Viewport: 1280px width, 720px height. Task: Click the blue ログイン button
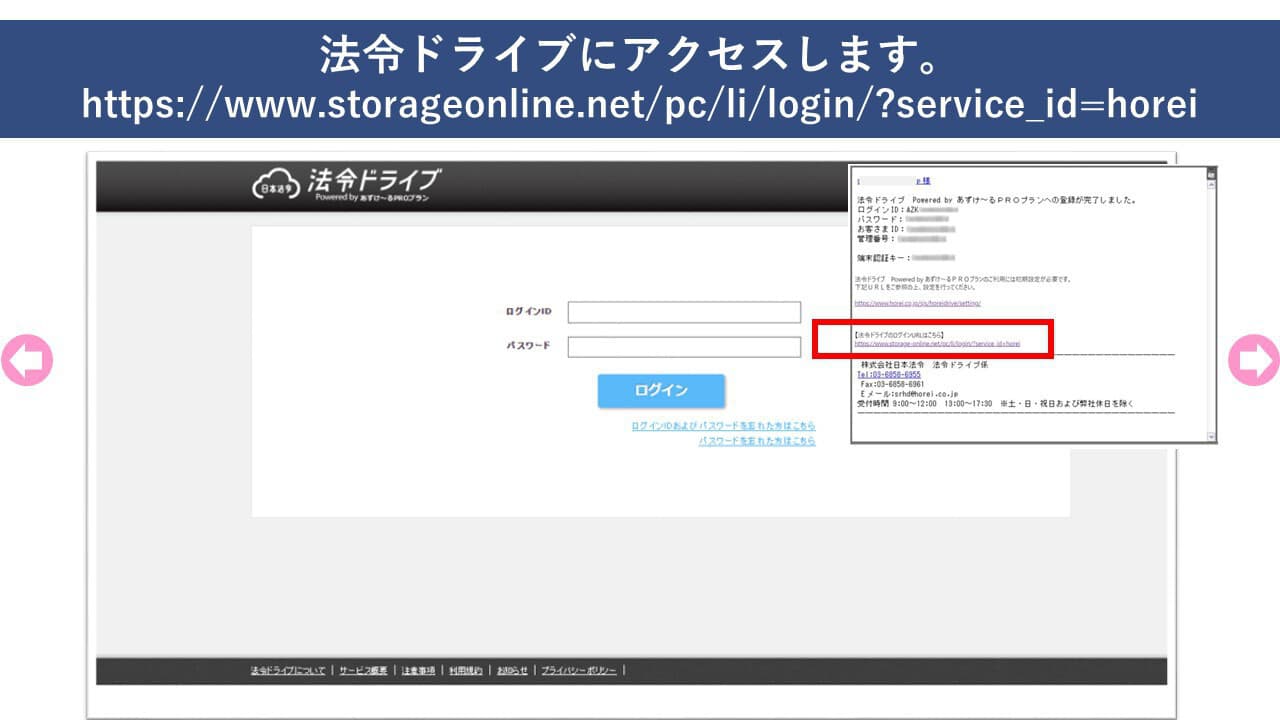661,391
